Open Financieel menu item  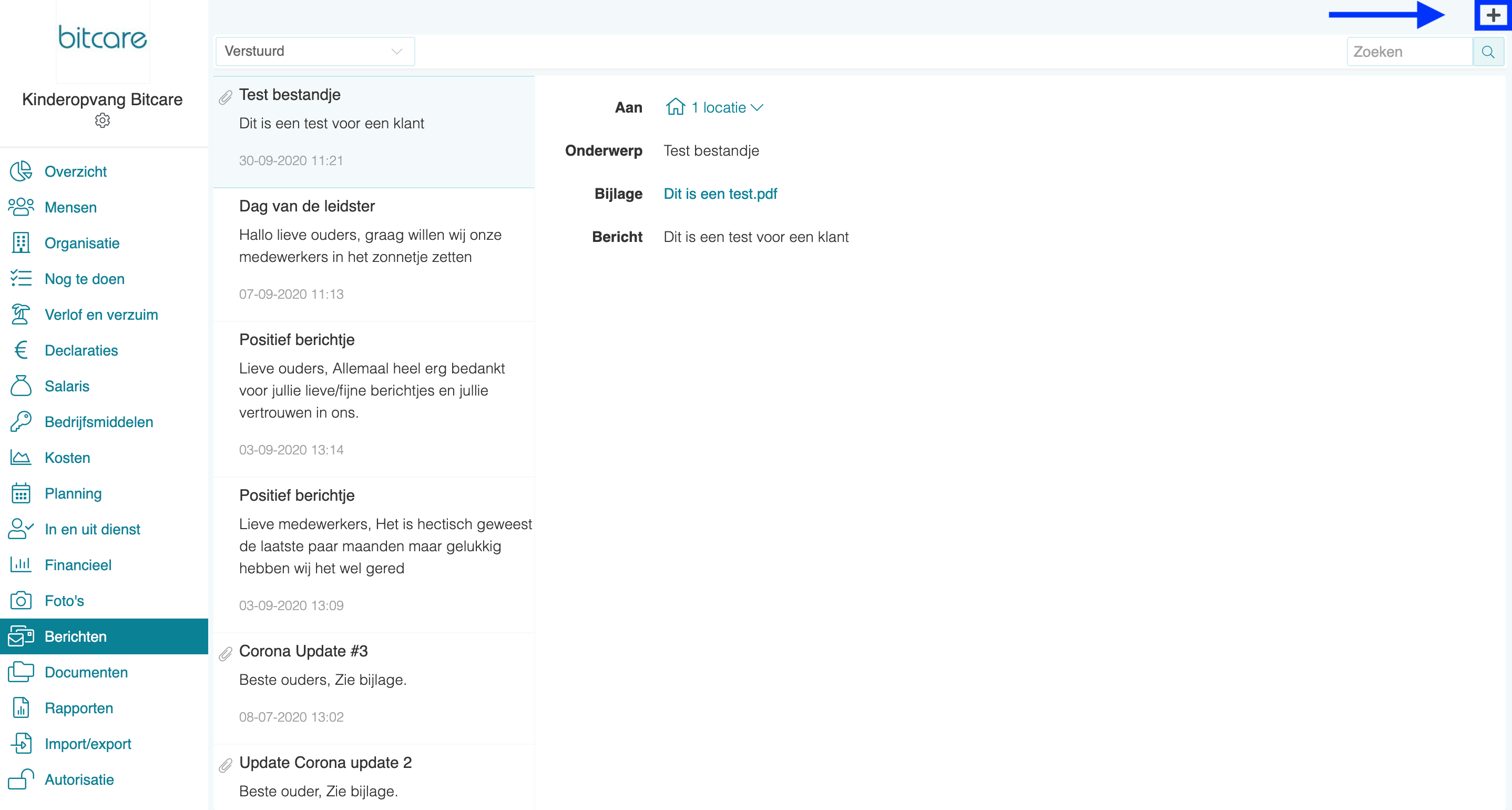(x=104, y=565)
